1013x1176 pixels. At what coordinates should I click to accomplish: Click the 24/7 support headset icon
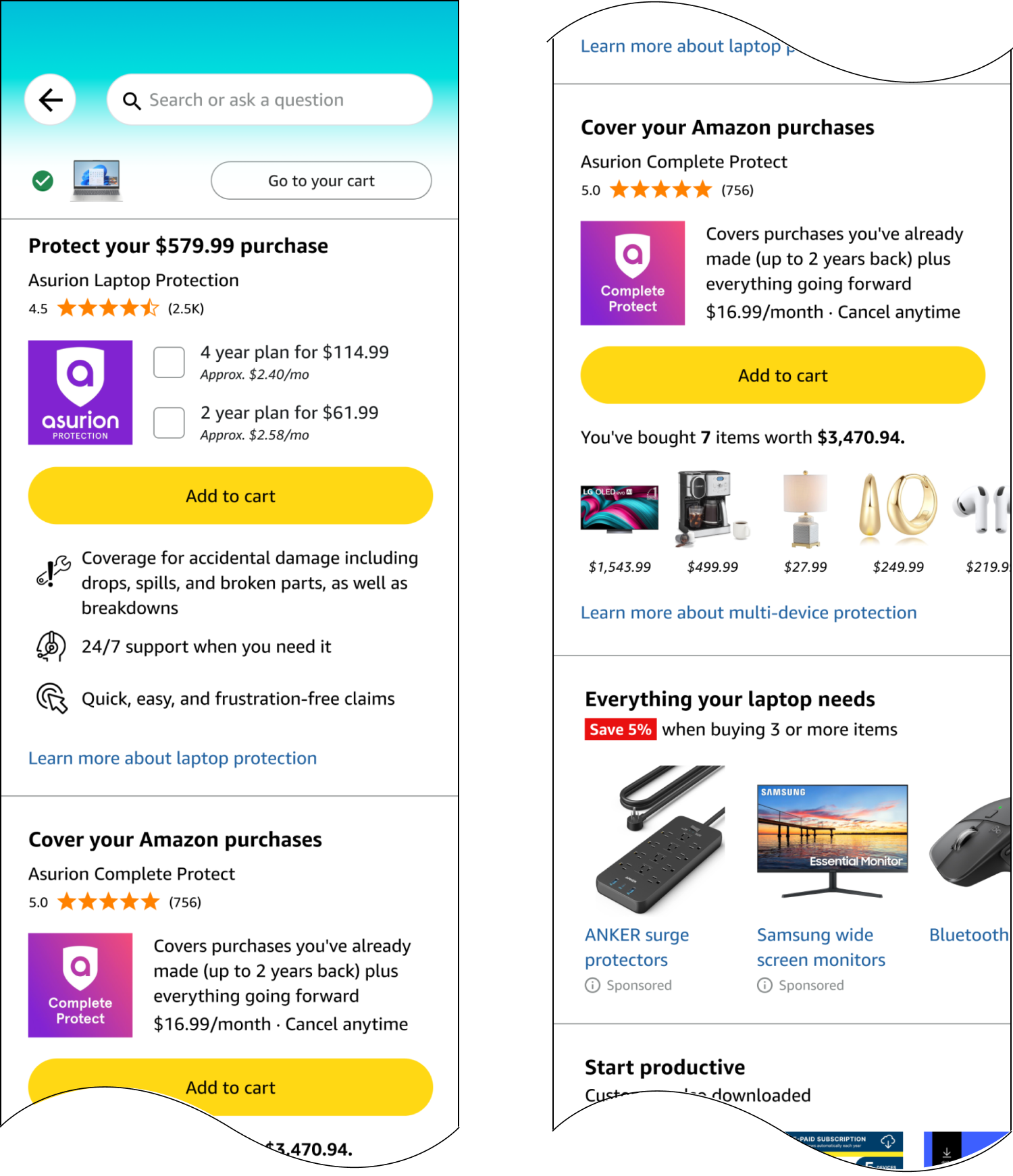coord(51,646)
